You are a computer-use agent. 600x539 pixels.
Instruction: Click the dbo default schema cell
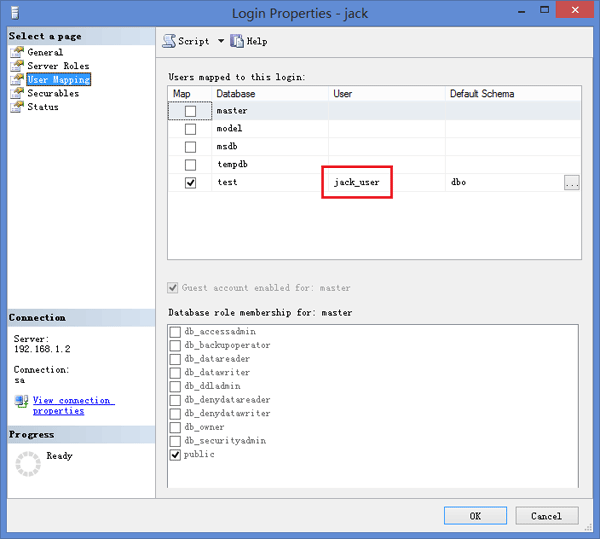[x=505, y=182]
